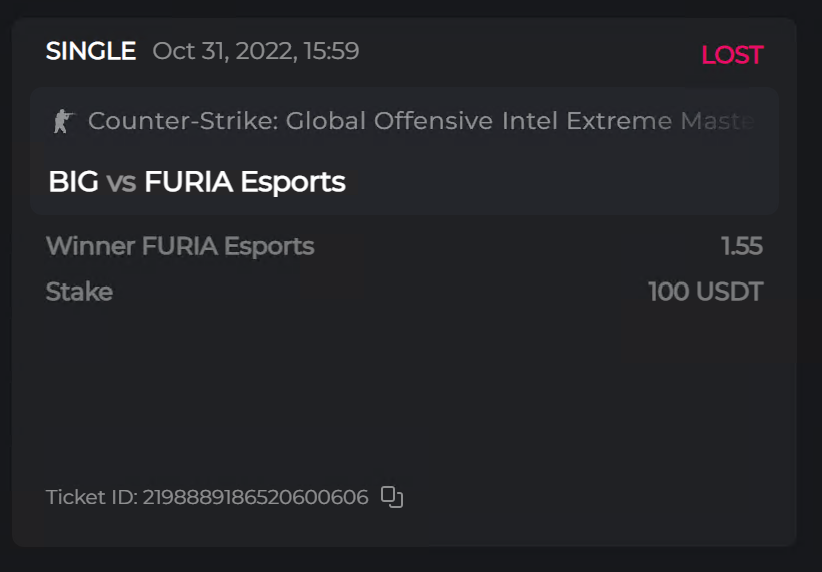The image size is (822, 572).
Task: Click the pink LOST status label
Action: tap(731, 55)
